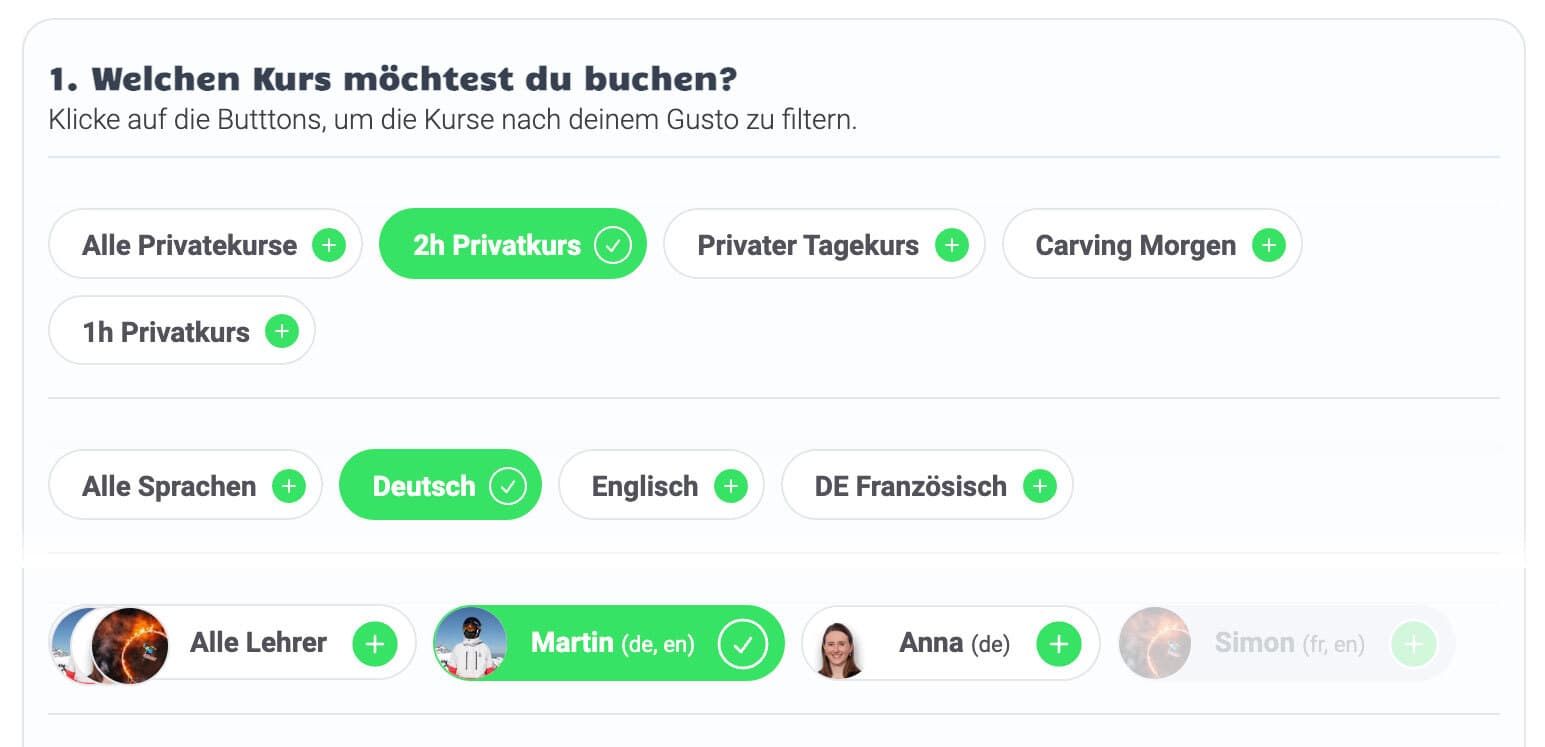1545x747 pixels.
Task: Click the plus icon next to Anna
Action: 1058,643
